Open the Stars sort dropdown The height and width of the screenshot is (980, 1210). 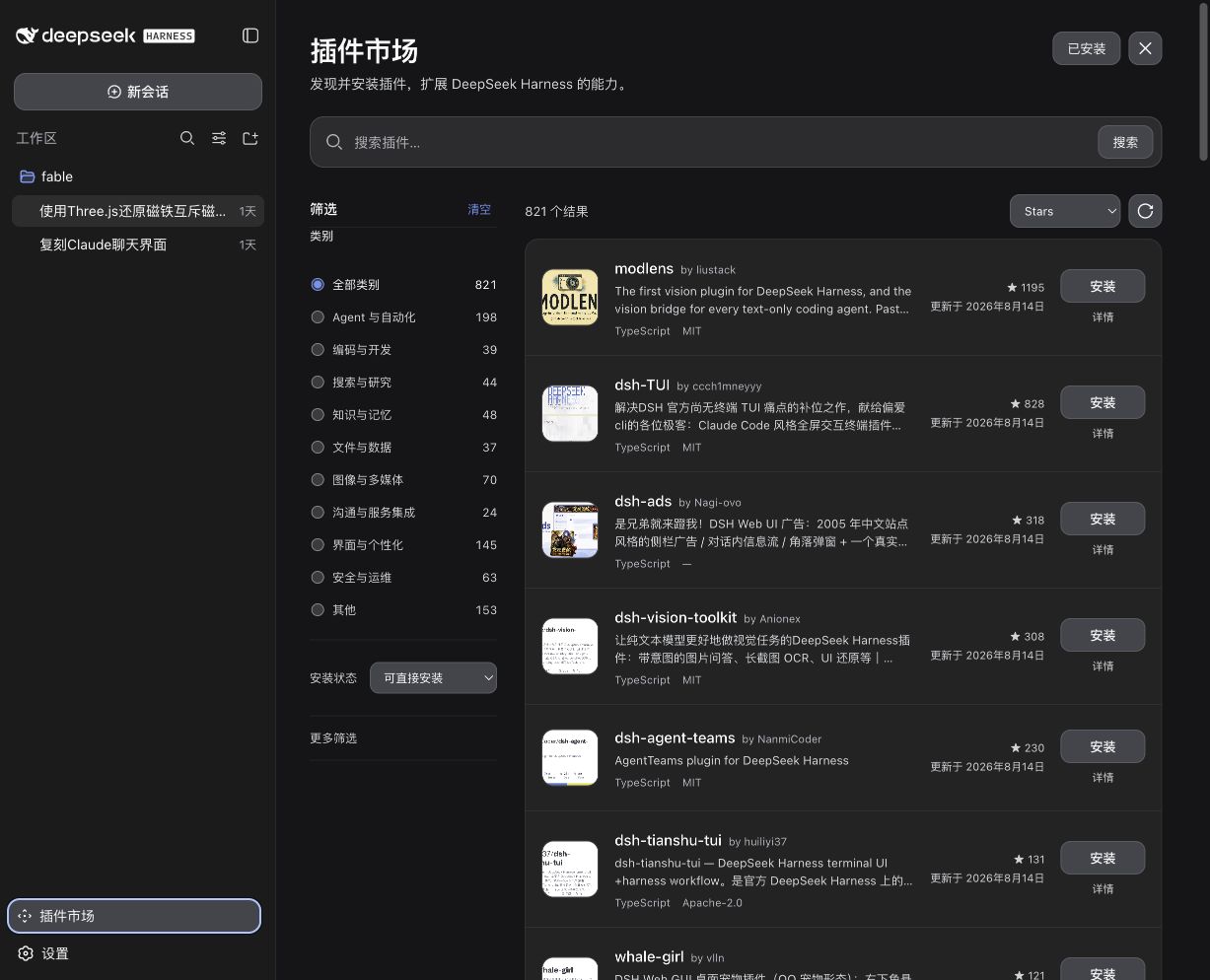pos(1065,211)
